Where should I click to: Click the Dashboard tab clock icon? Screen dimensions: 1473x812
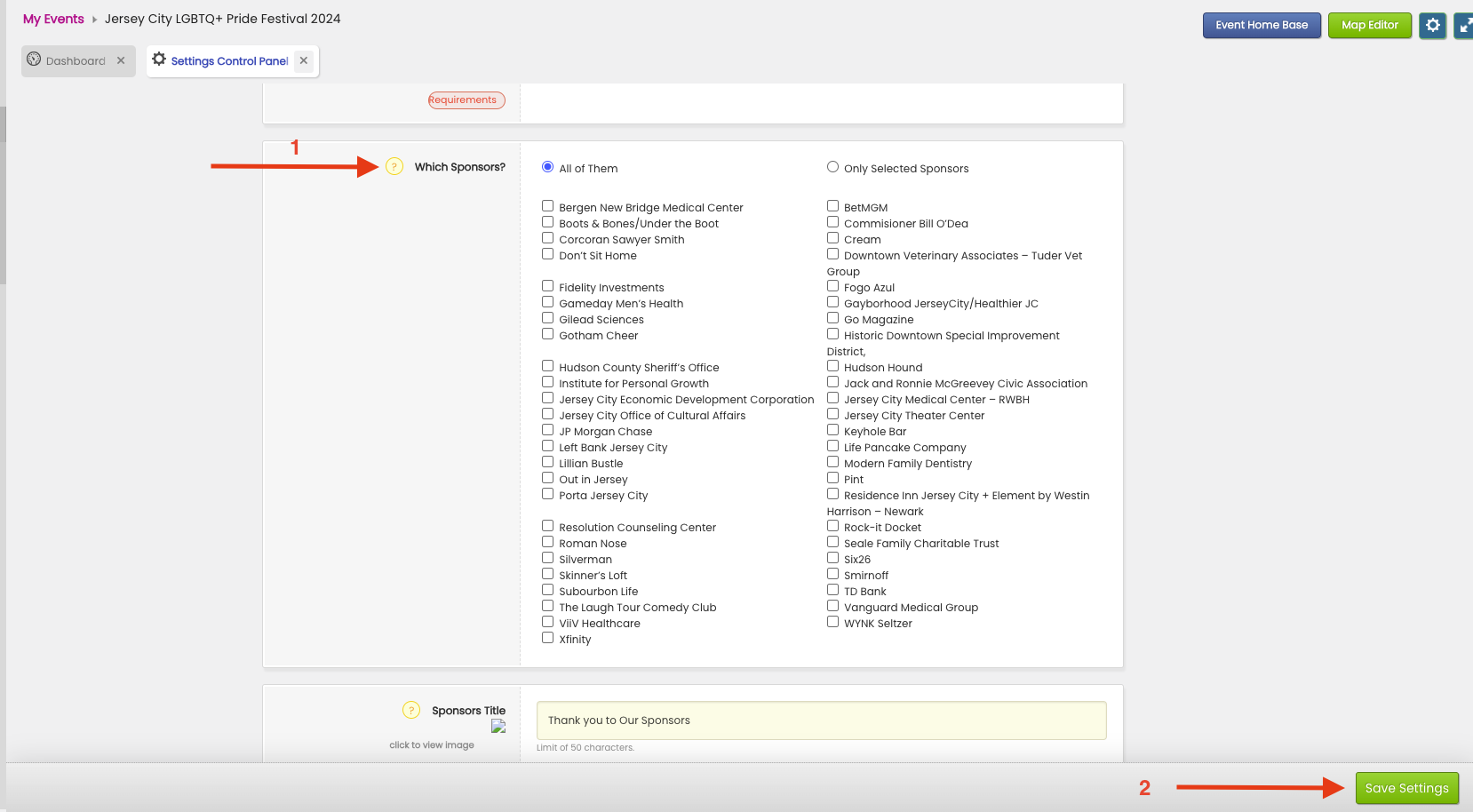(34, 60)
